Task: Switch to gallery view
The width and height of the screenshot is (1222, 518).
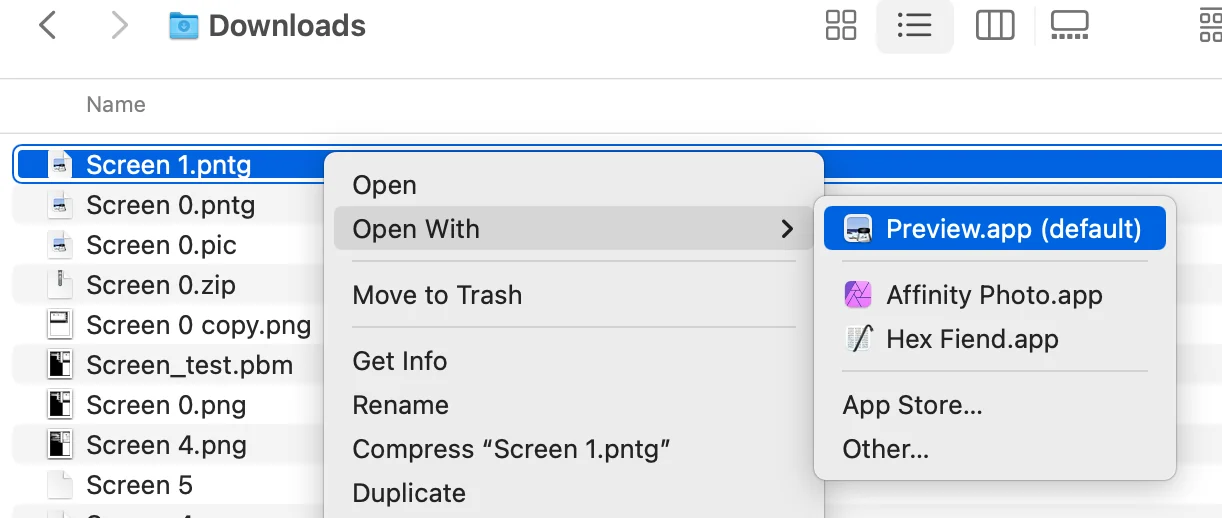Action: pyautogui.click(x=1069, y=26)
